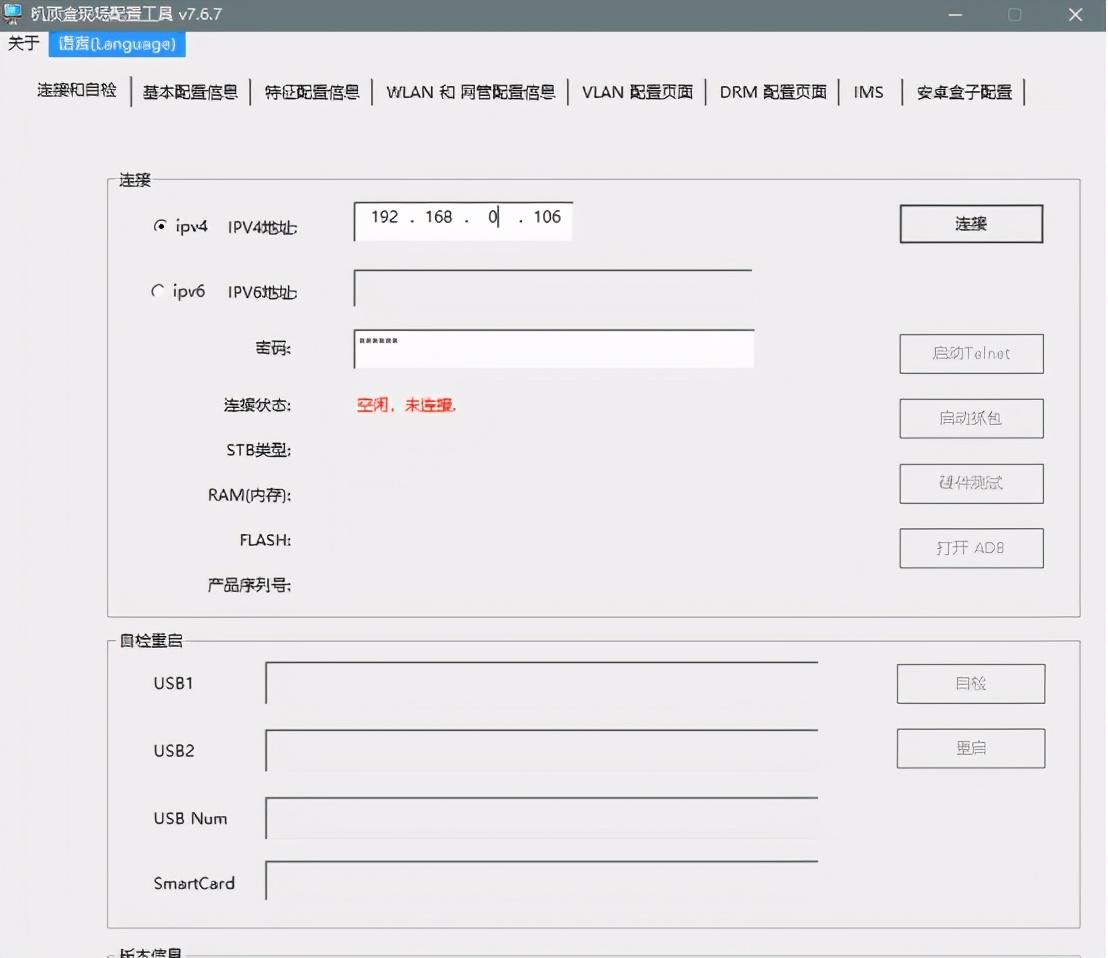Click the app icon in the title bar
This screenshot has height=958, width=1108.
tap(13, 13)
